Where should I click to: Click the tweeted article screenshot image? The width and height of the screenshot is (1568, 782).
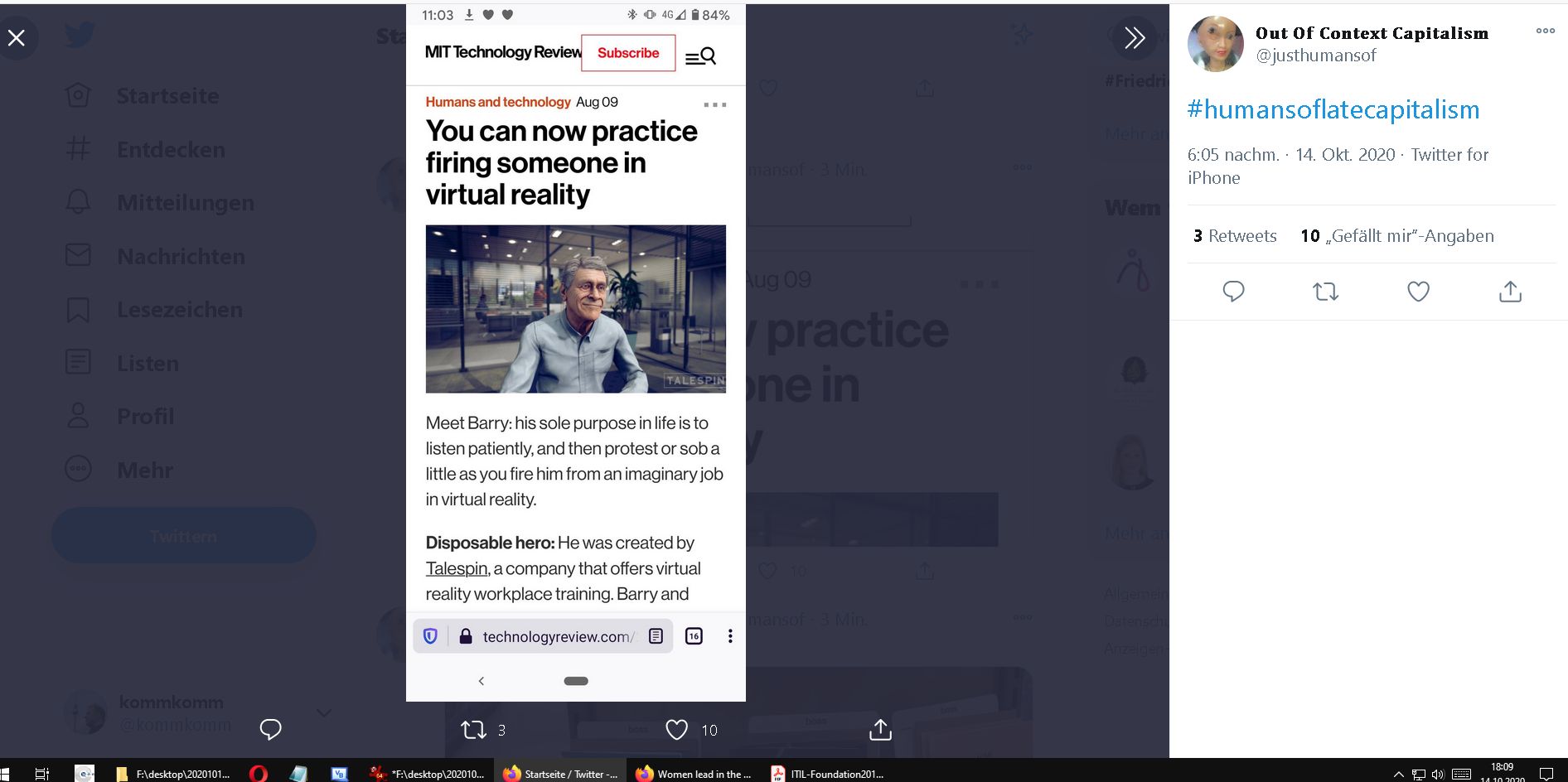(x=576, y=353)
